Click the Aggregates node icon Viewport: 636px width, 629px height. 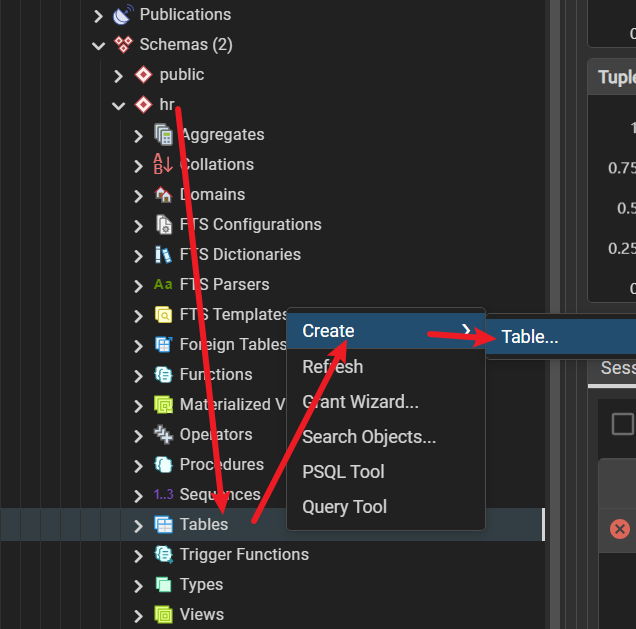pyautogui.click(x=163, y=135)
